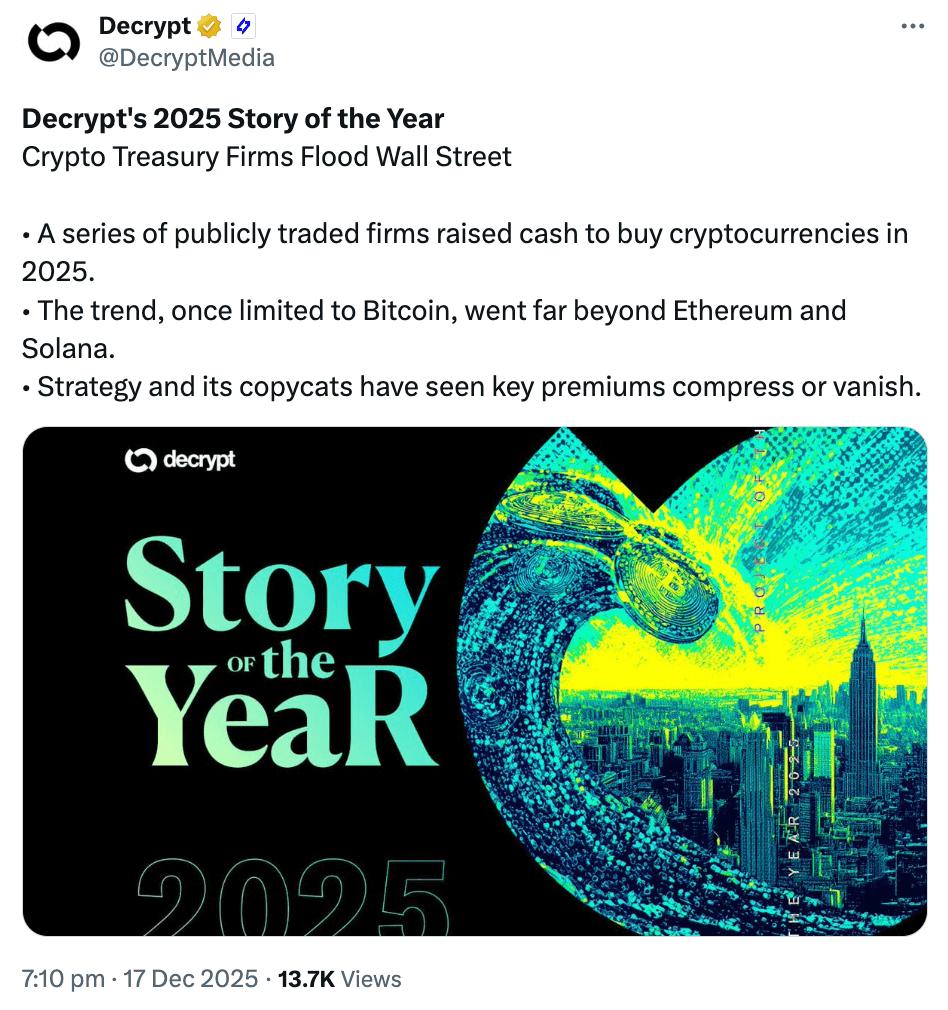Click the 17 Dec 2025 date
This screenshot has width=948, height=1010.
(x=190, y=979)
